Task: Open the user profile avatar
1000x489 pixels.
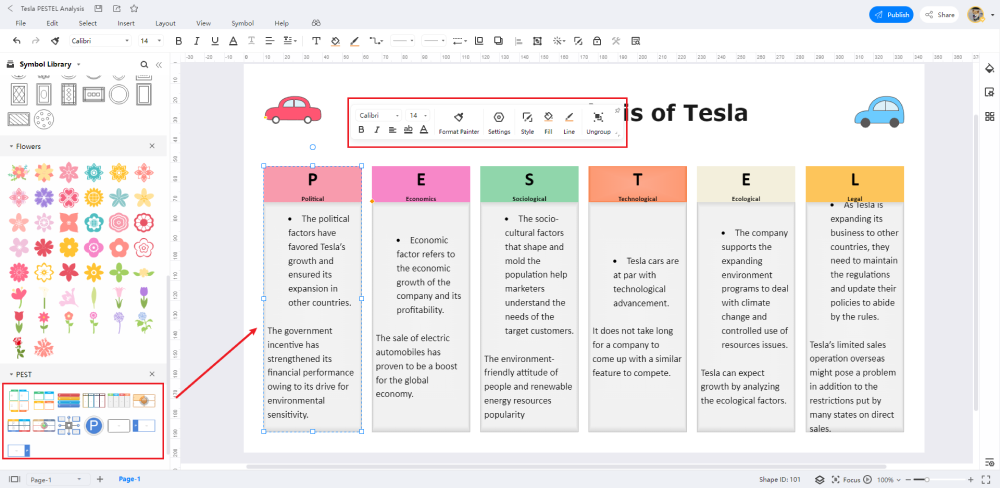Action: point(976,15)
